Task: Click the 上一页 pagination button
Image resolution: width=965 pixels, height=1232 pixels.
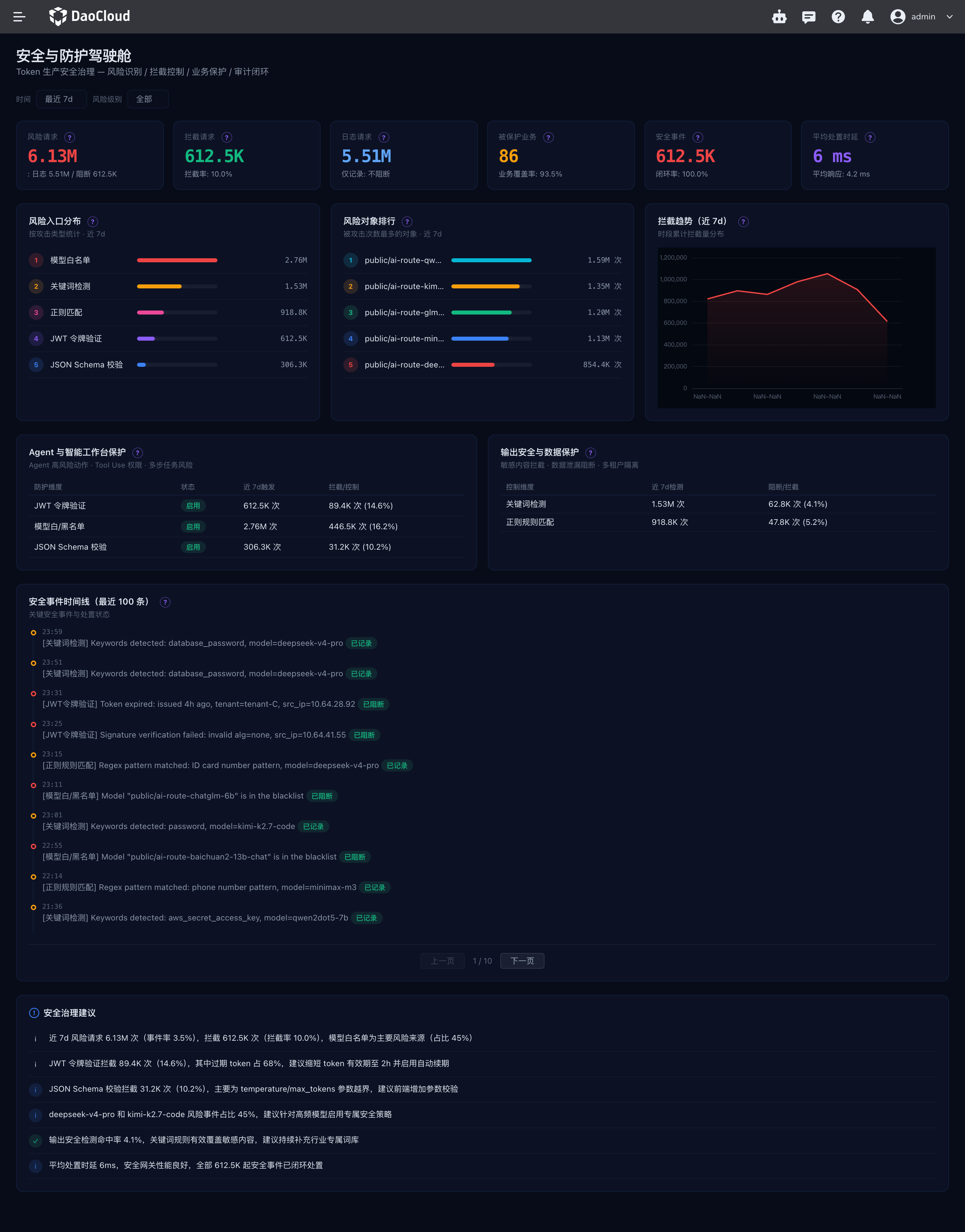Action: coord(442,961)
